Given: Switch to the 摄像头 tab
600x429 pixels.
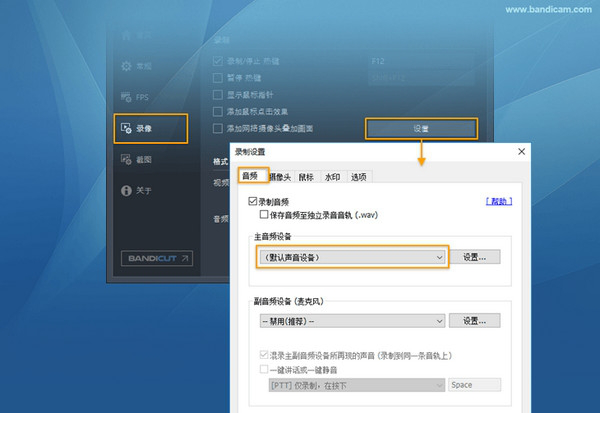Looking at the screenshot, I should click(x=280, y=177).
